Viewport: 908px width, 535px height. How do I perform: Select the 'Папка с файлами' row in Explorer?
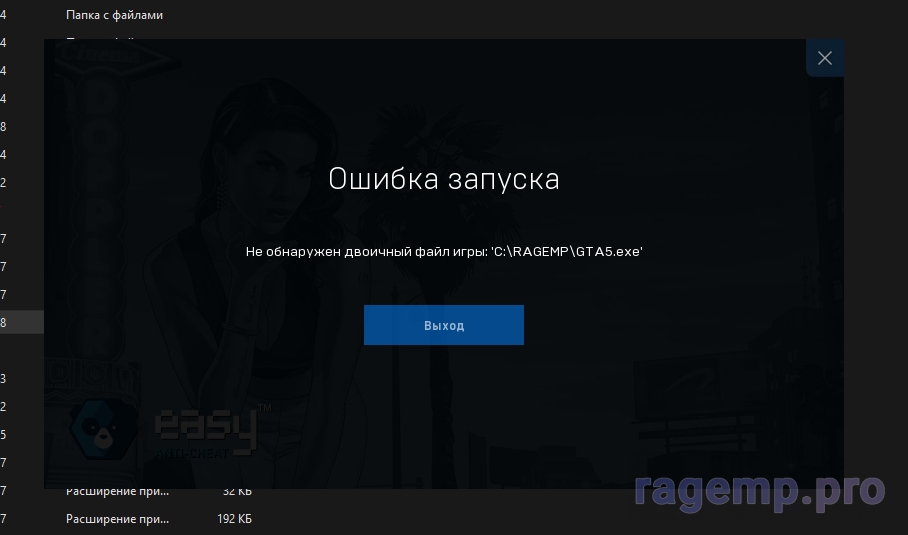114,15
